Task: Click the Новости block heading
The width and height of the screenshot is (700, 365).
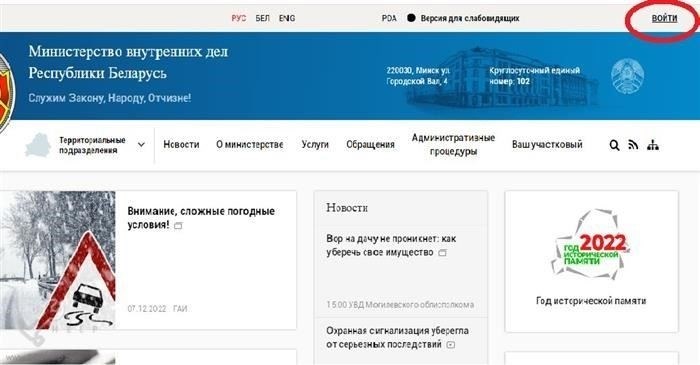Action: (347, 207)
